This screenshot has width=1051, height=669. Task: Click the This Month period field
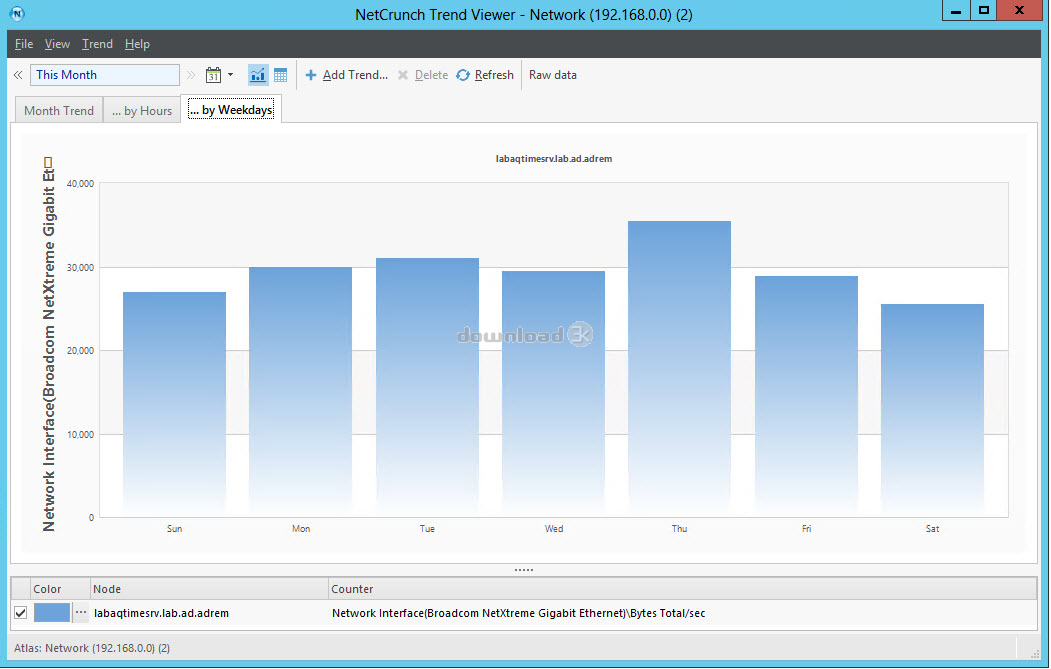(105, 75)
